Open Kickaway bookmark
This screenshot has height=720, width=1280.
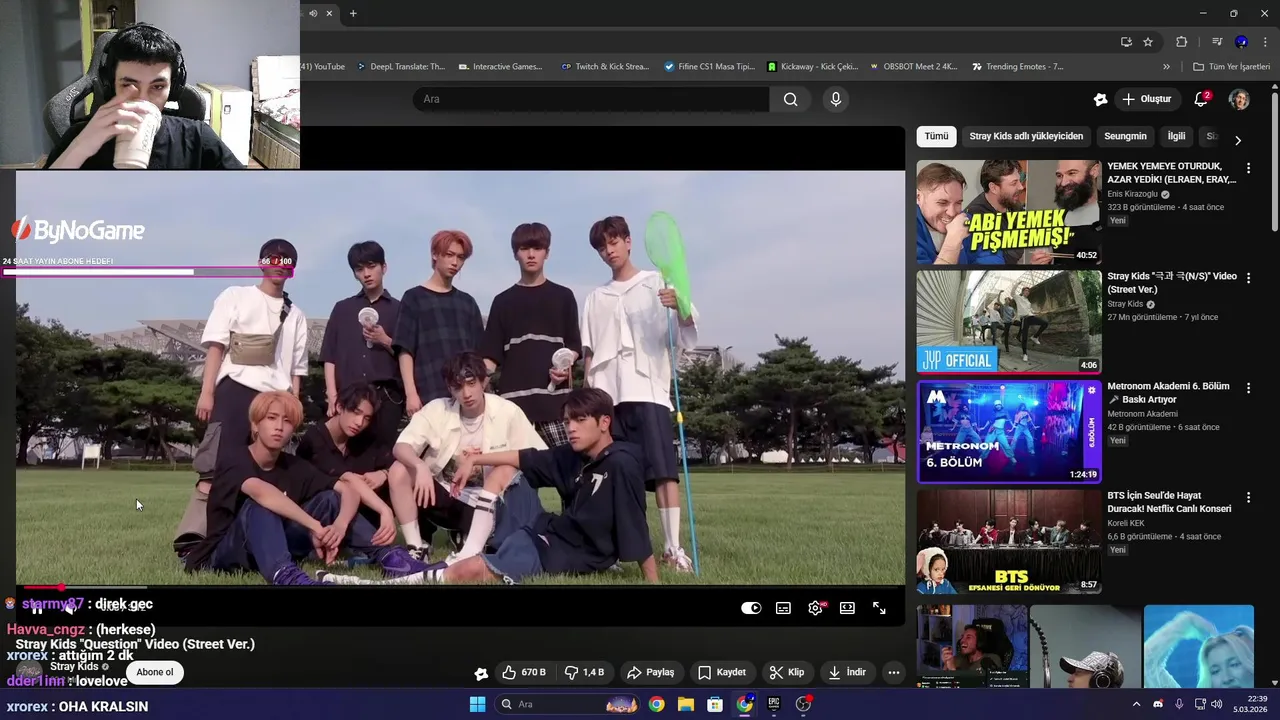pyautogui.click(x=813, y=67)
